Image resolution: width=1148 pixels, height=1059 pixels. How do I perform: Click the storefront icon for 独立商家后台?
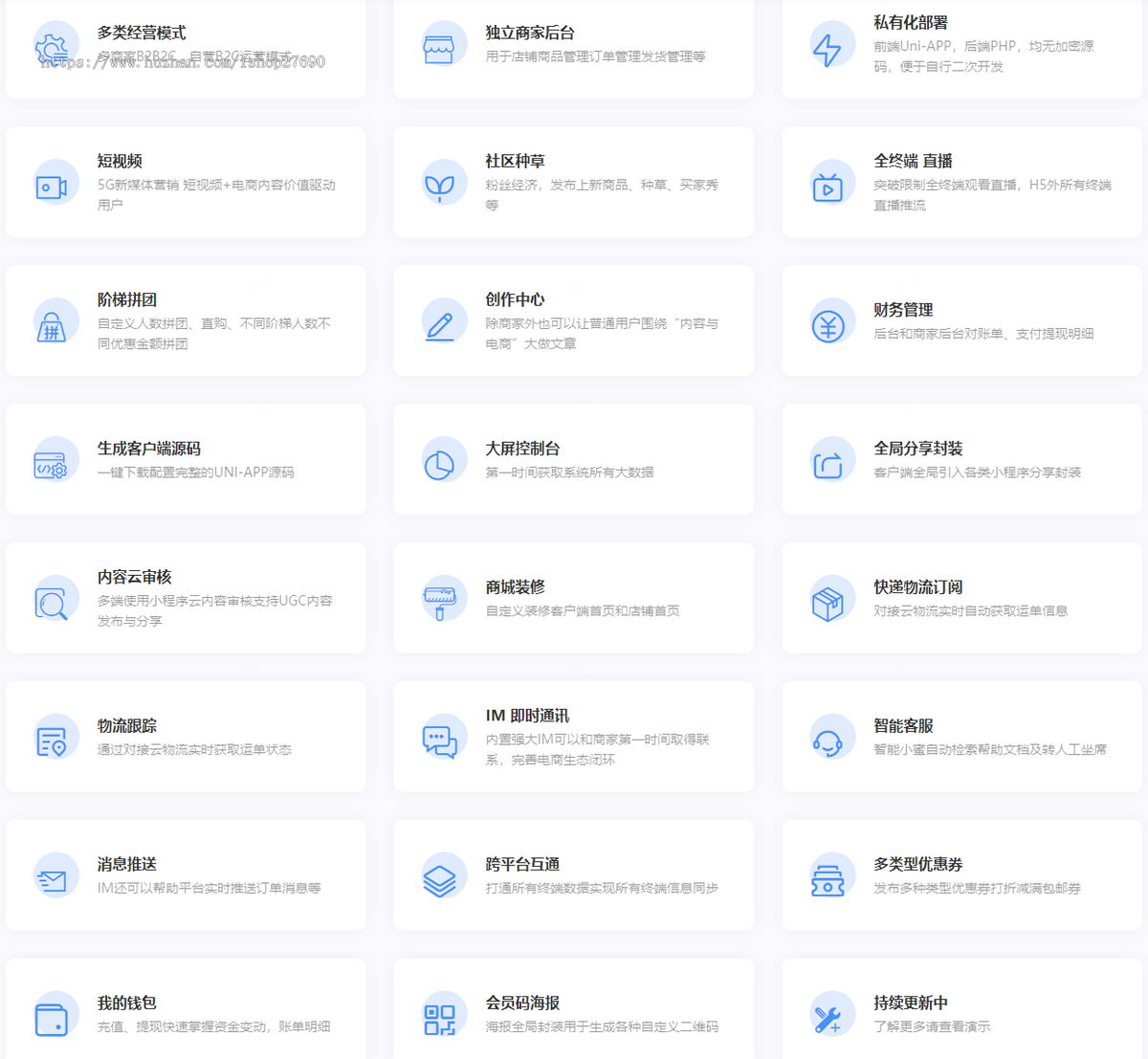[x=439, y=48]
